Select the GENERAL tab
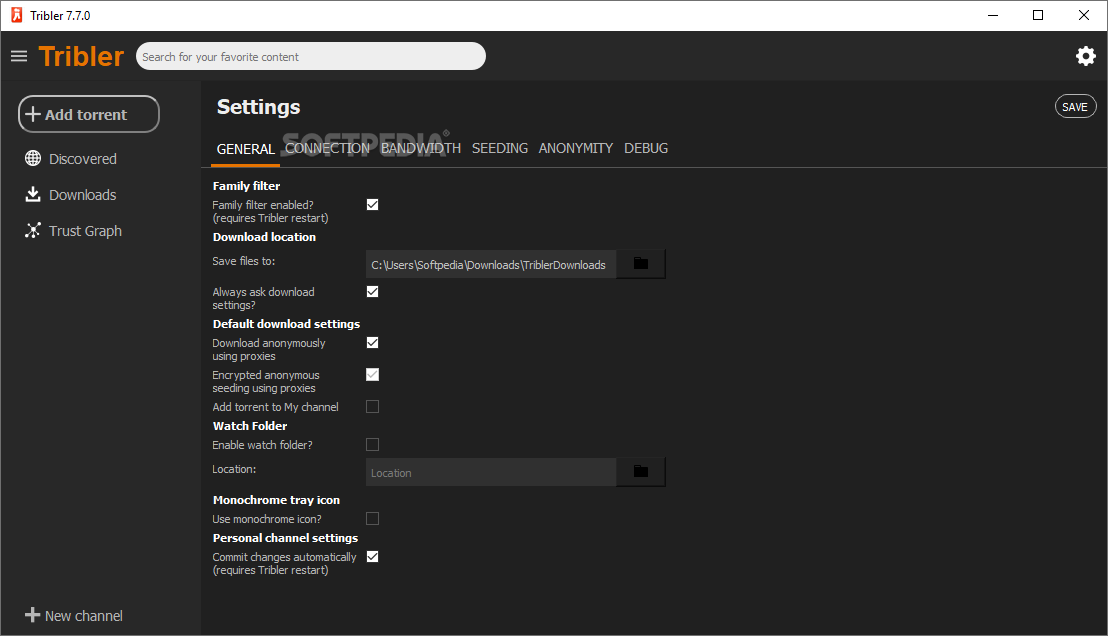This screenshot has height=636, width=1108. tap(245, 149)
